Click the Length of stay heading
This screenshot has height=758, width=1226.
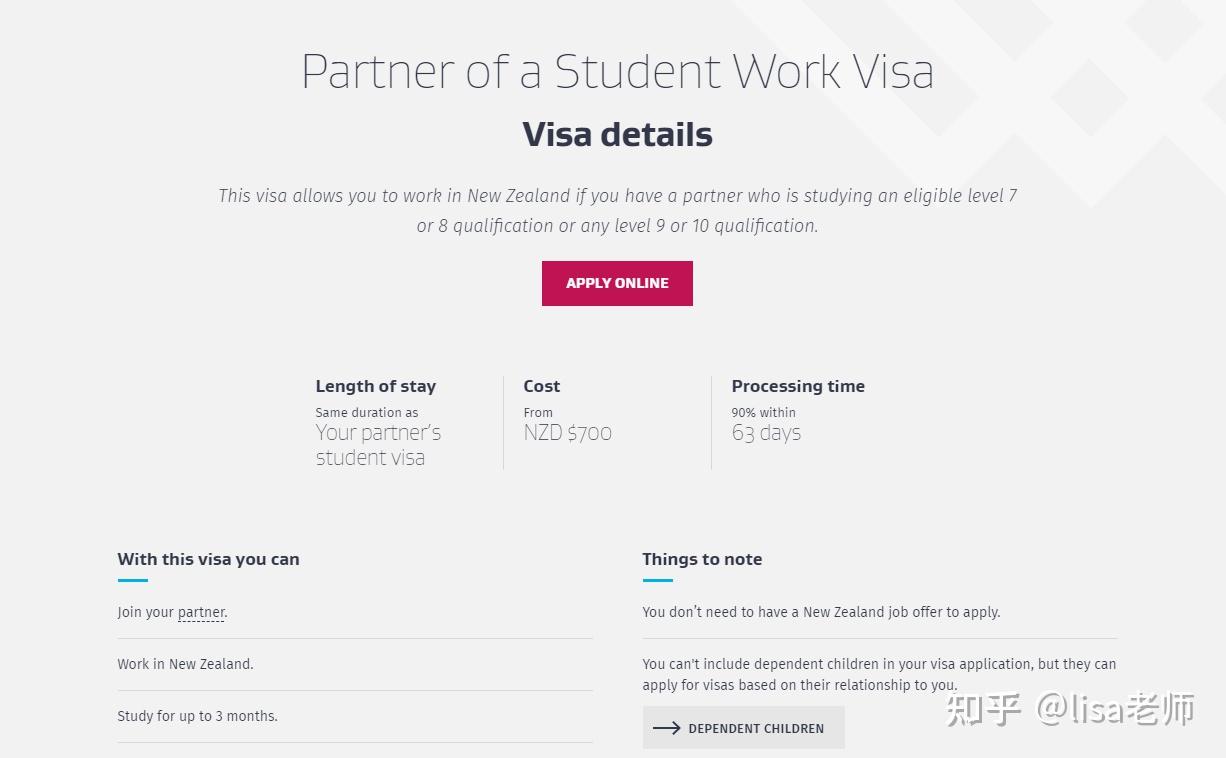(375, 386)
